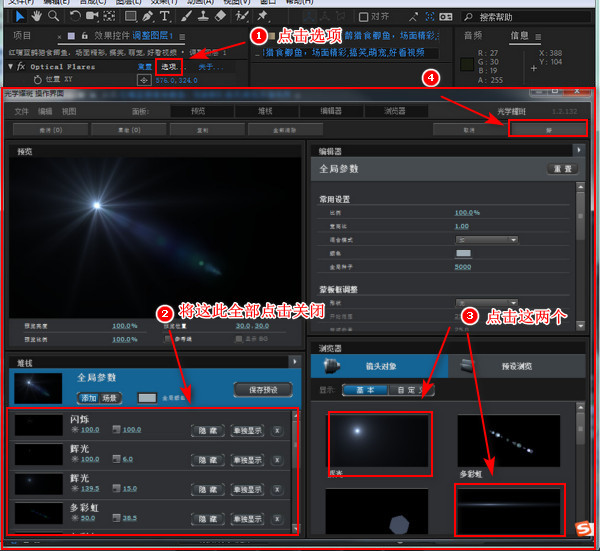The image size is (600, 551).
Task: Click the 保存预设 button
Action: (263, 390)
